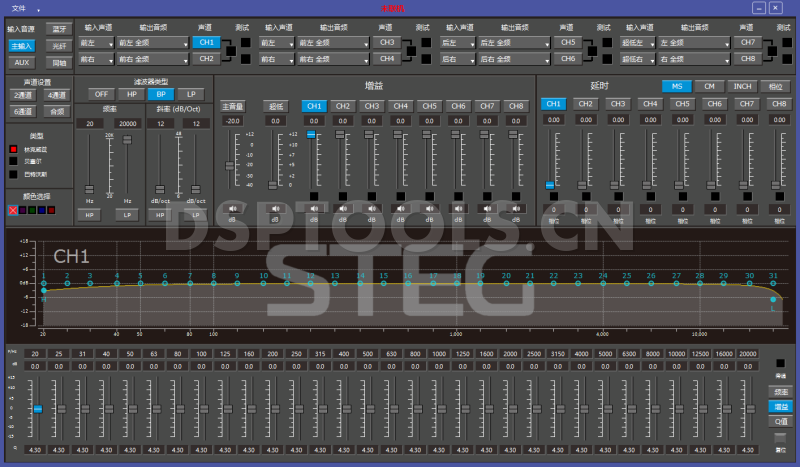Choose the OFF filter type
The image size is (800, 467).
point(101,94)
